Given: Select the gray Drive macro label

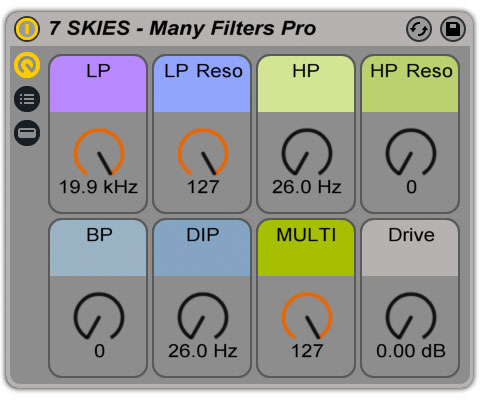Looking at the screenshot, I should [x=410, y=248].
